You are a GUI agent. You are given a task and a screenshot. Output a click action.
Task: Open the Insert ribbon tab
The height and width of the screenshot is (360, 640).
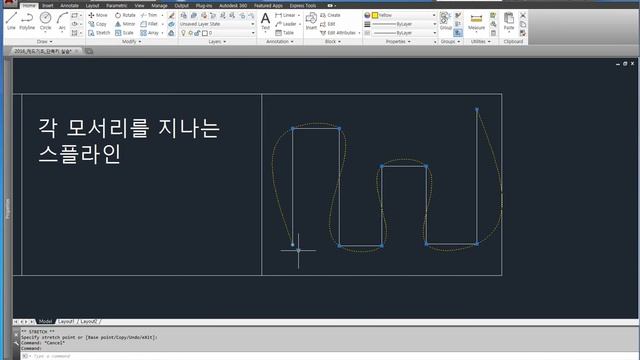point(48,6)
